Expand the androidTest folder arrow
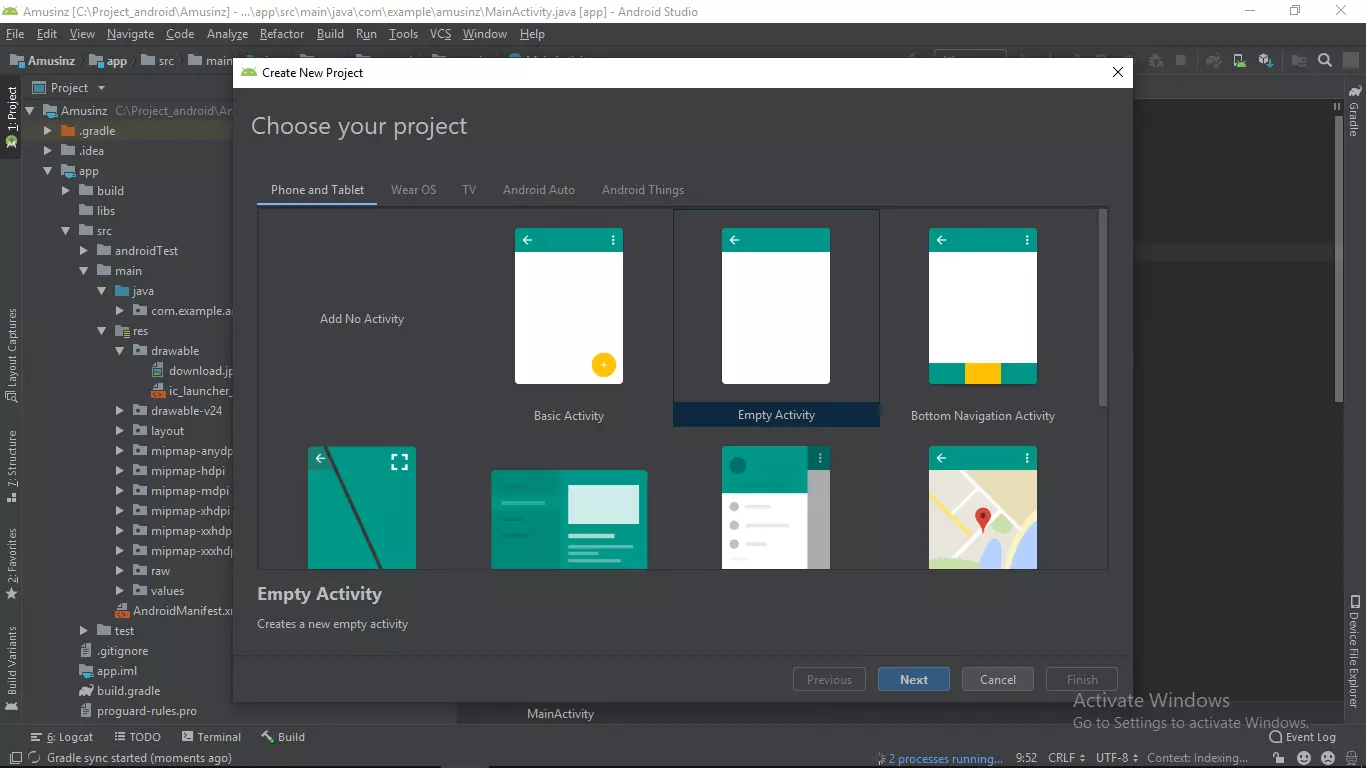The height and width of the screenshot is (768, 1366). pyautogui.click(x=83, y=251)
